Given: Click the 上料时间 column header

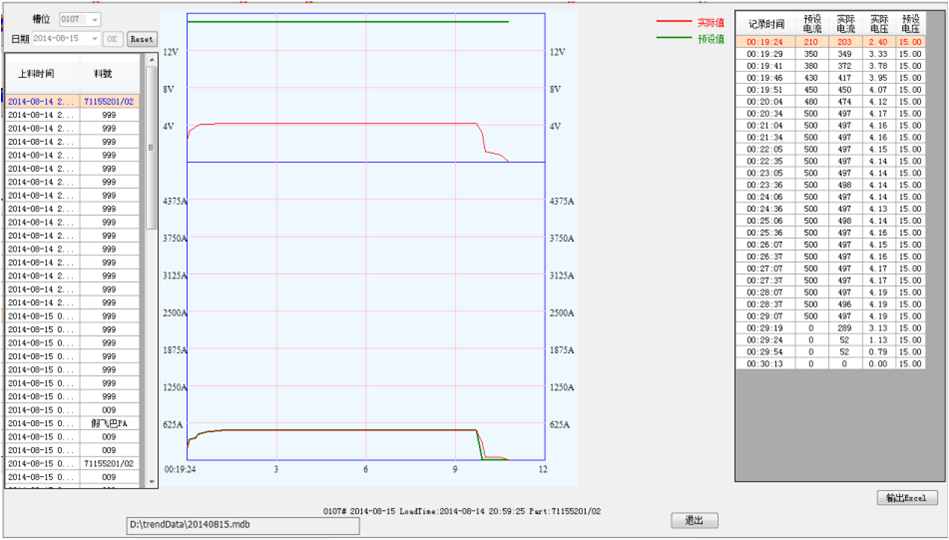Looking at the screenshot, I should (x=37, y=75).
